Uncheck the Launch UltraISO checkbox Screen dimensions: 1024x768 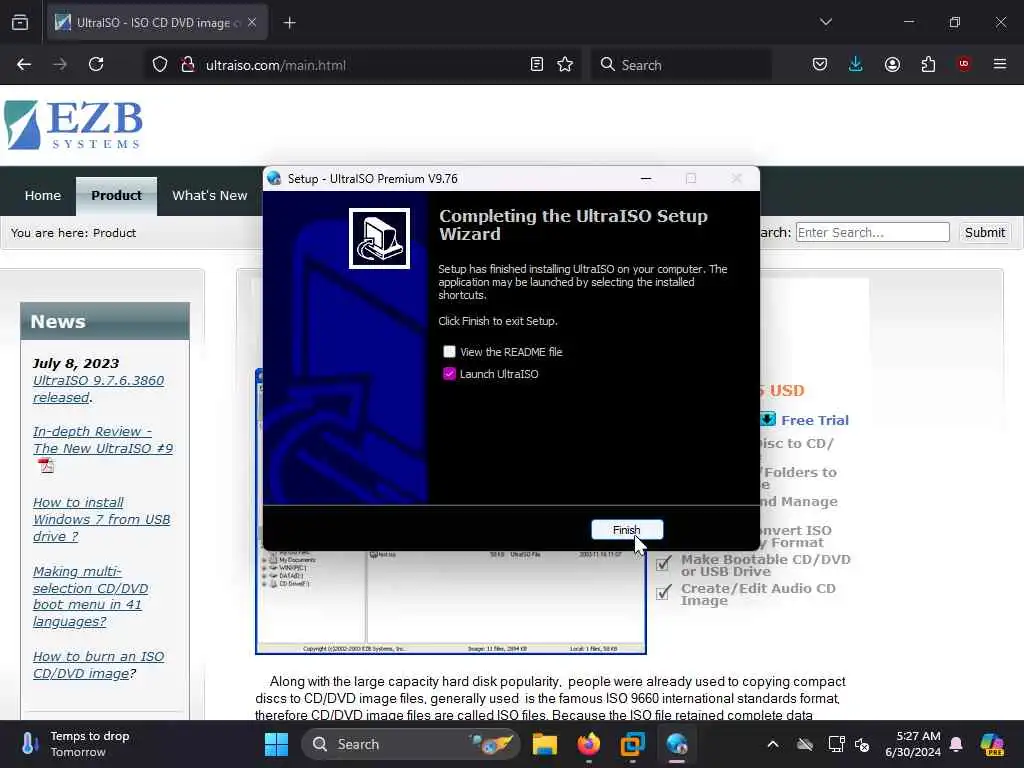pos(449,374)
